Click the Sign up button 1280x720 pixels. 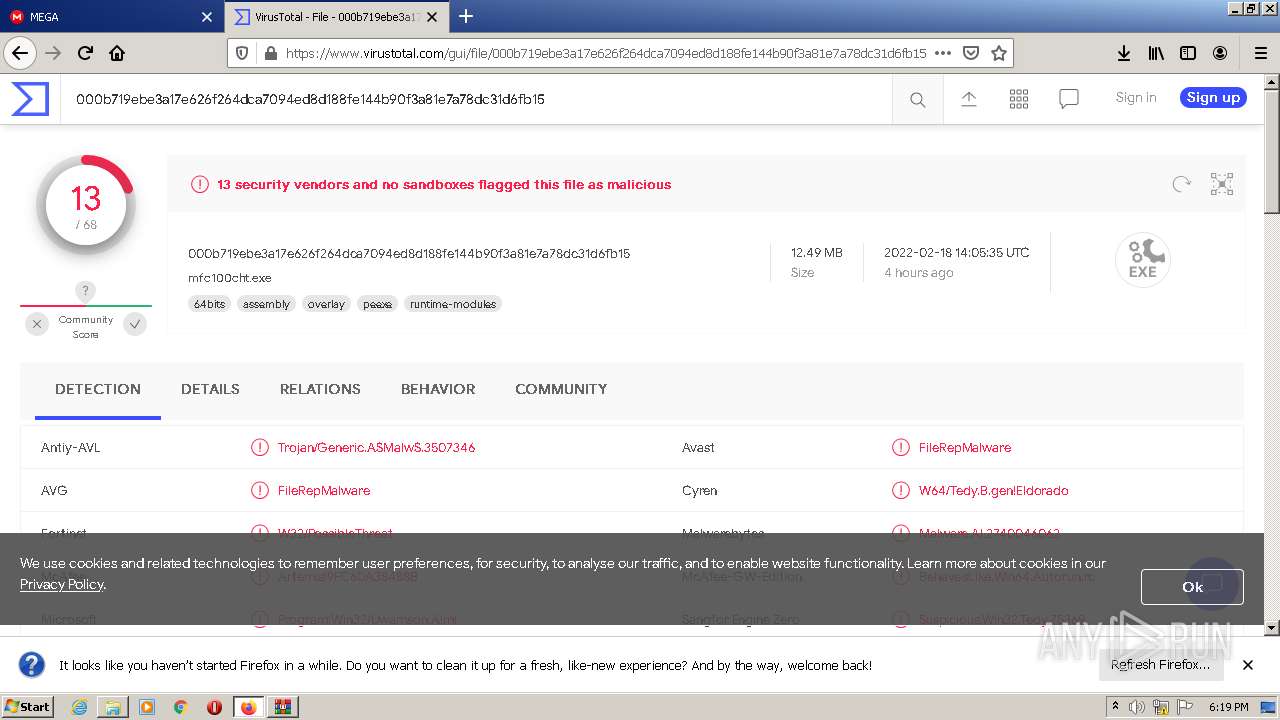1213,97
